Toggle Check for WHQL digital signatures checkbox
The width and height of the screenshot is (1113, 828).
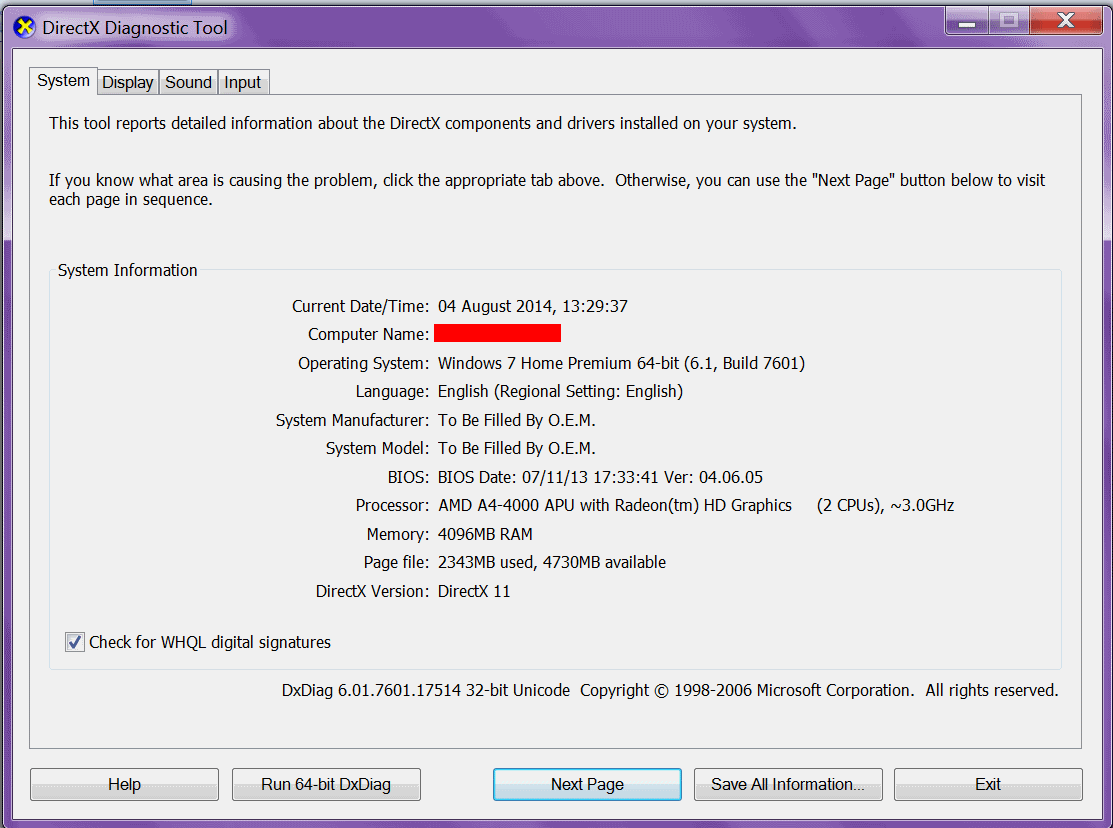tap(75, 642)
